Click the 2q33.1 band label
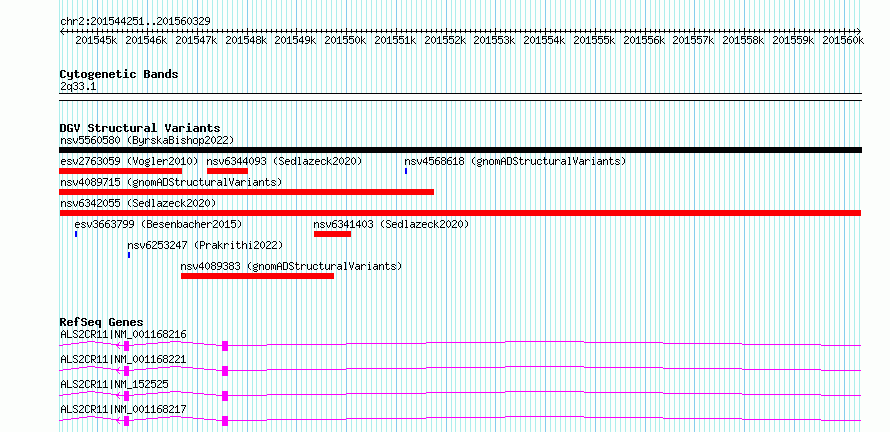The image size is (890, 432). (x=78, y=86)
